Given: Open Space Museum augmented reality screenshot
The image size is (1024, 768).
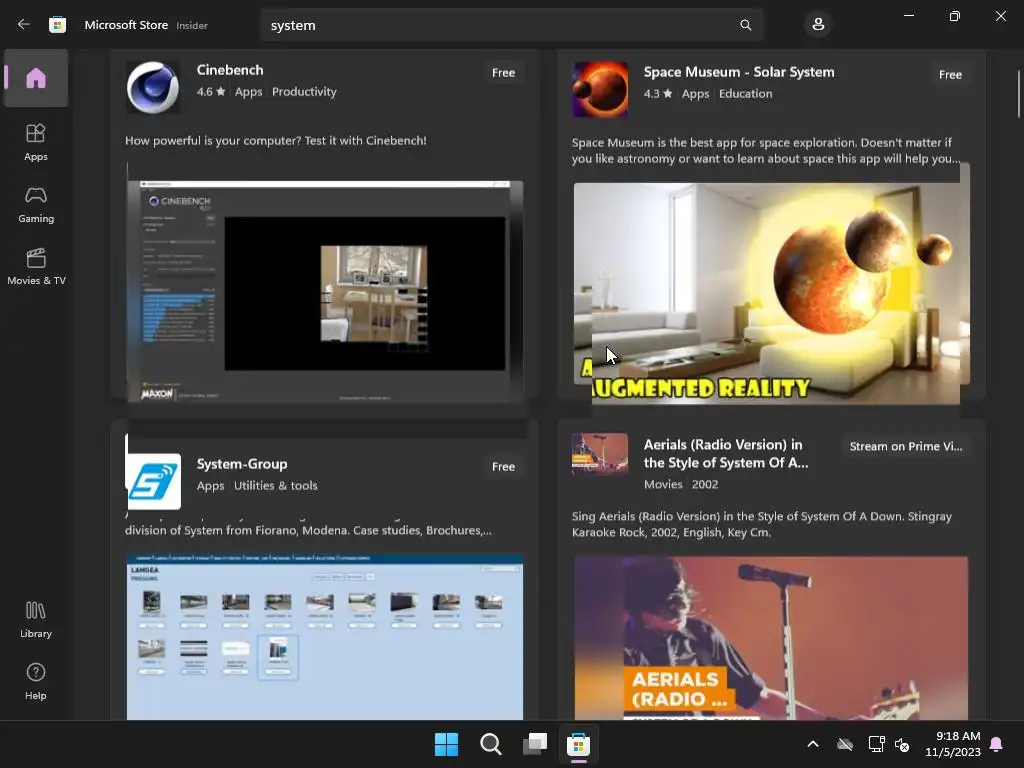Looking at the screenshot, I should pyautogui.click(x=771, y=293).
